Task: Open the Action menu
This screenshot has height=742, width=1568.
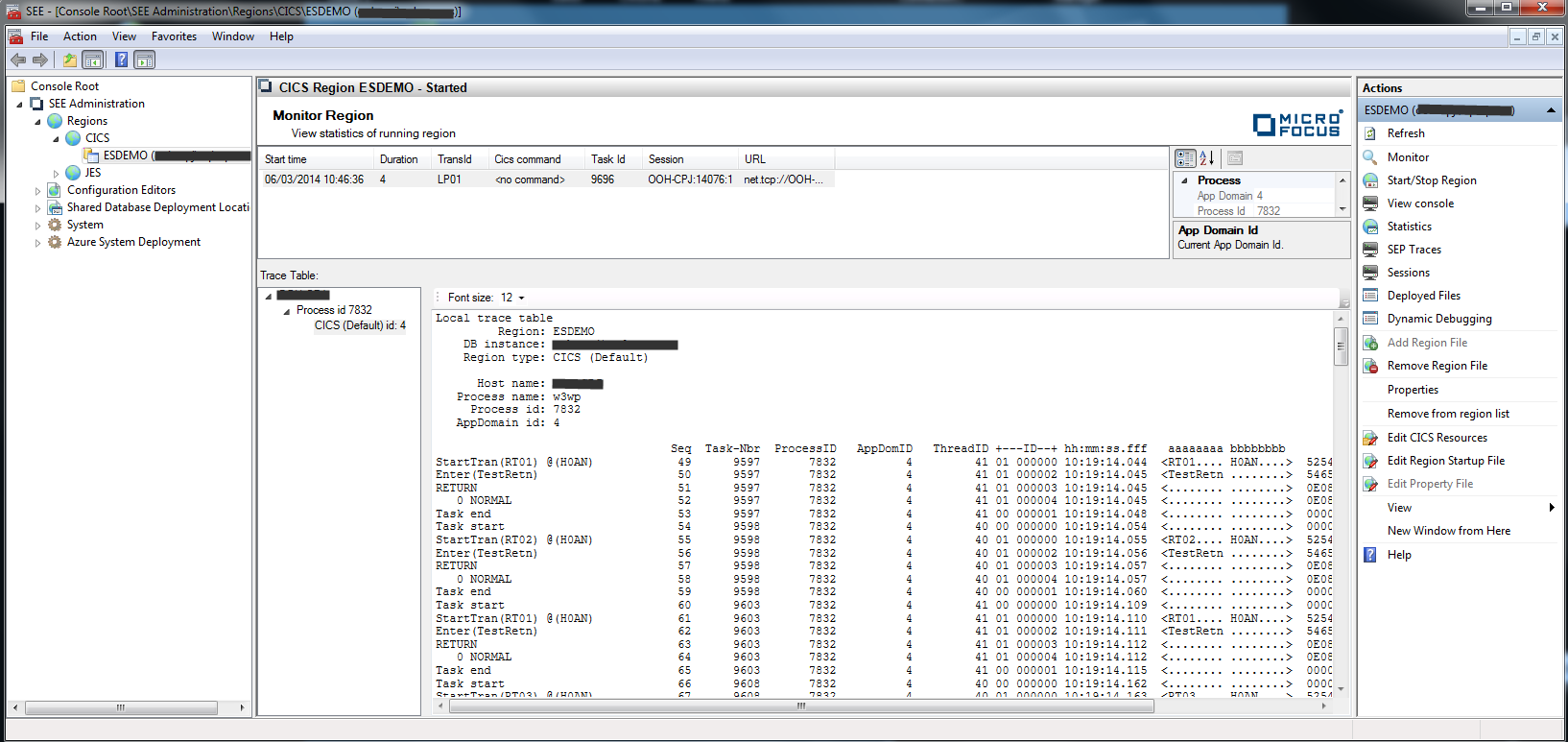Action: point(80,36)
